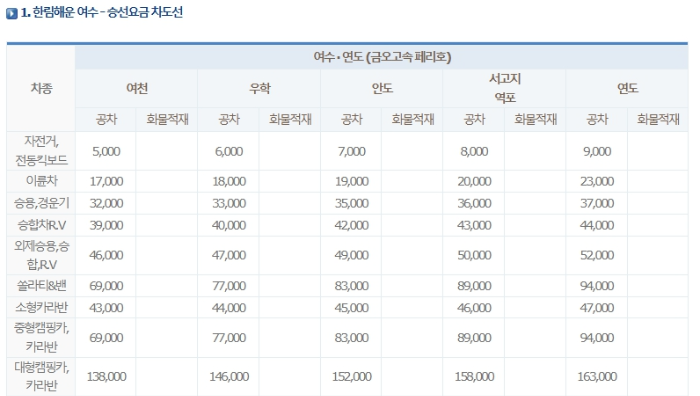Click the 17,000 fare for 이륜차
This screenshot has width=700, height=396.
[106, 181]
